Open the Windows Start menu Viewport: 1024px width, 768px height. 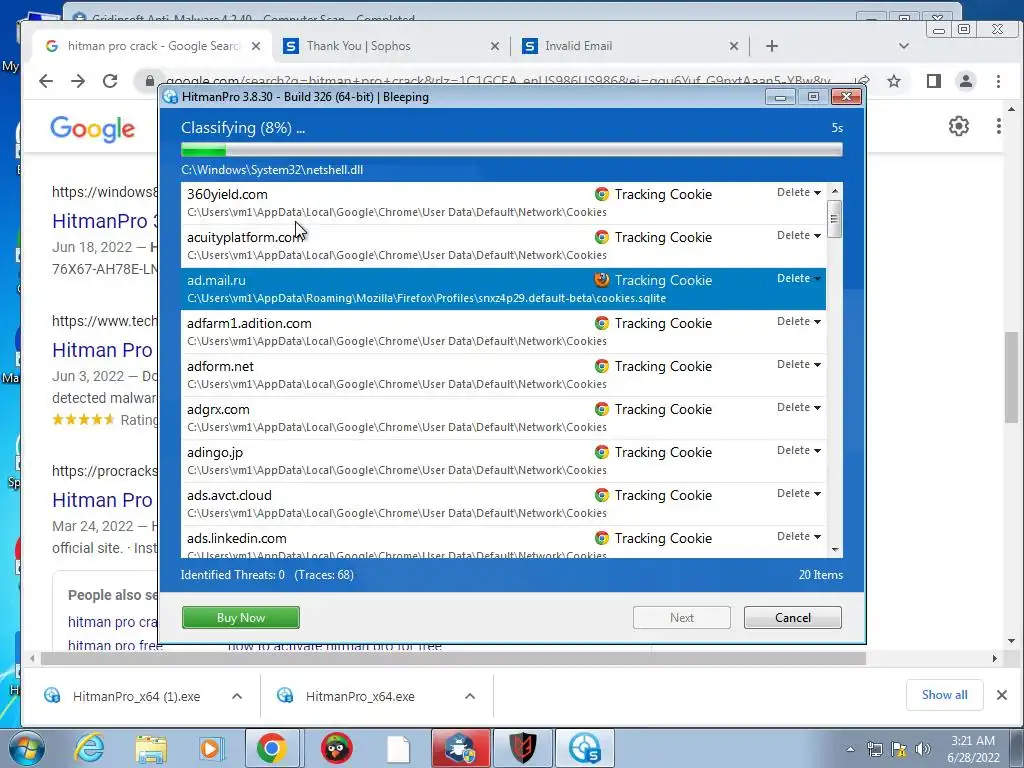pyautogui.click(x=25, y=748)
